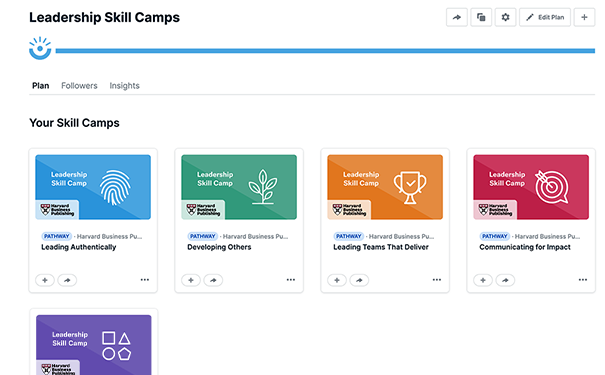Open more options on Developing Others card
605x375 pixels.
291,280
